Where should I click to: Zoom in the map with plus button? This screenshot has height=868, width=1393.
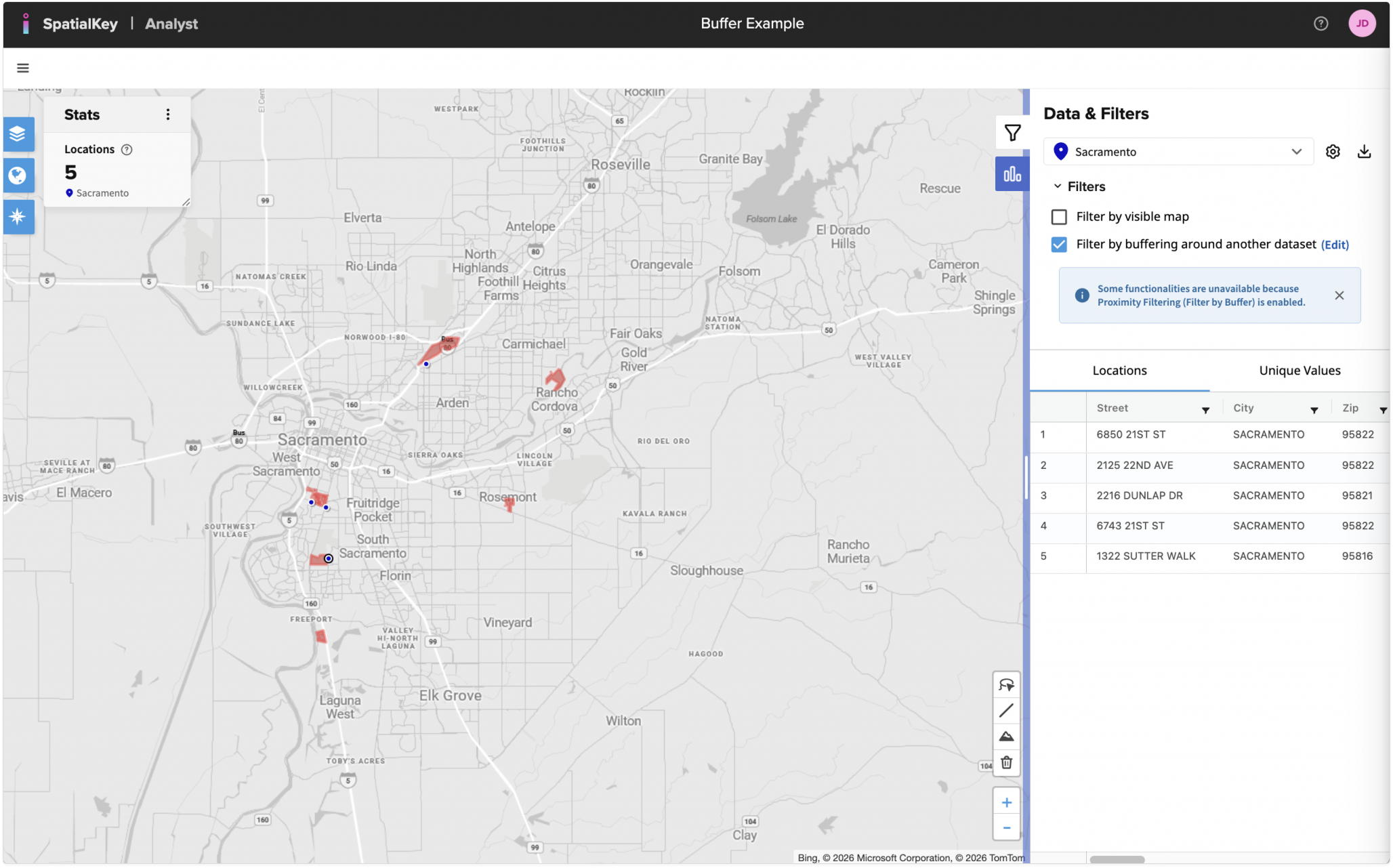[1006, 802]
